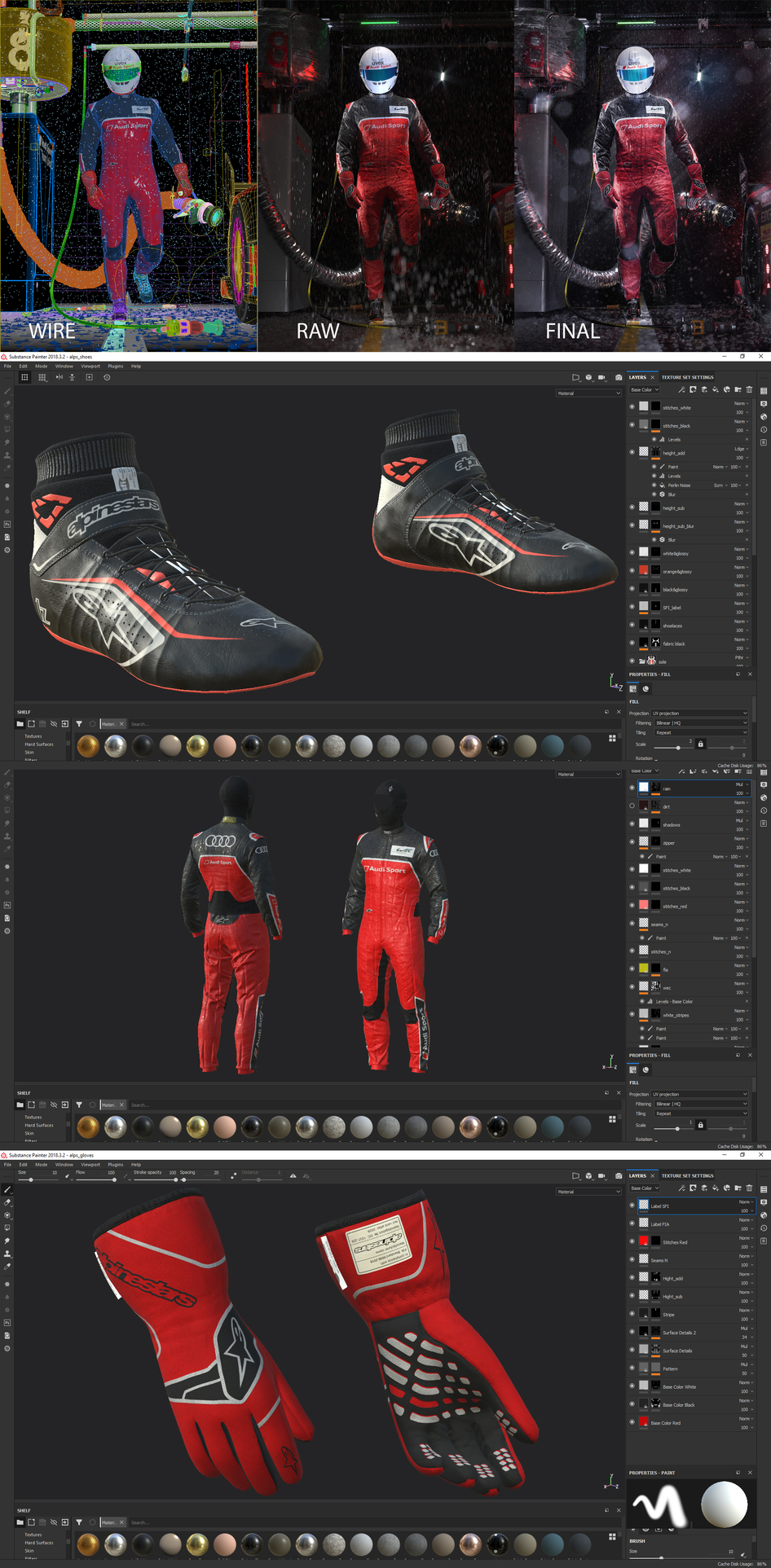This screenshot has width=771, height=1568.
Task: Select Skin category in gloves shelf
Action: 29,1550
